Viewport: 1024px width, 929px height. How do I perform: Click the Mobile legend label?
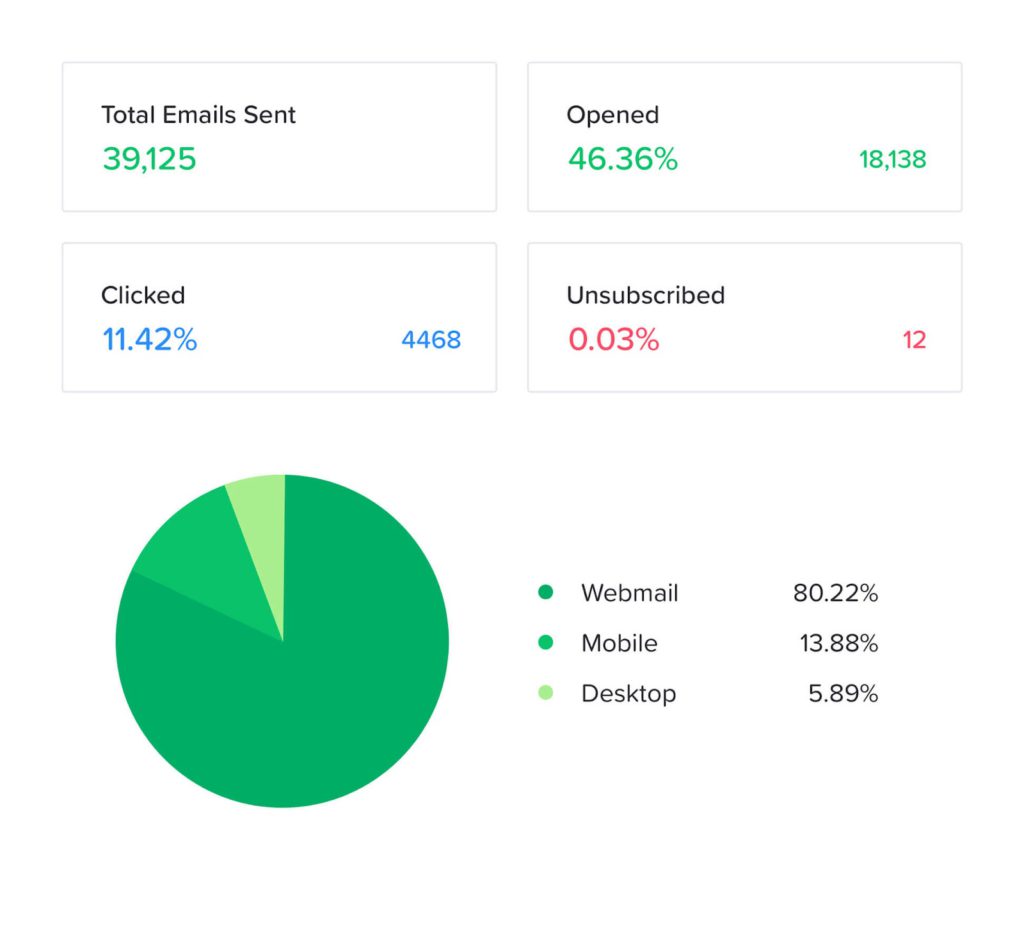(619, 643)
